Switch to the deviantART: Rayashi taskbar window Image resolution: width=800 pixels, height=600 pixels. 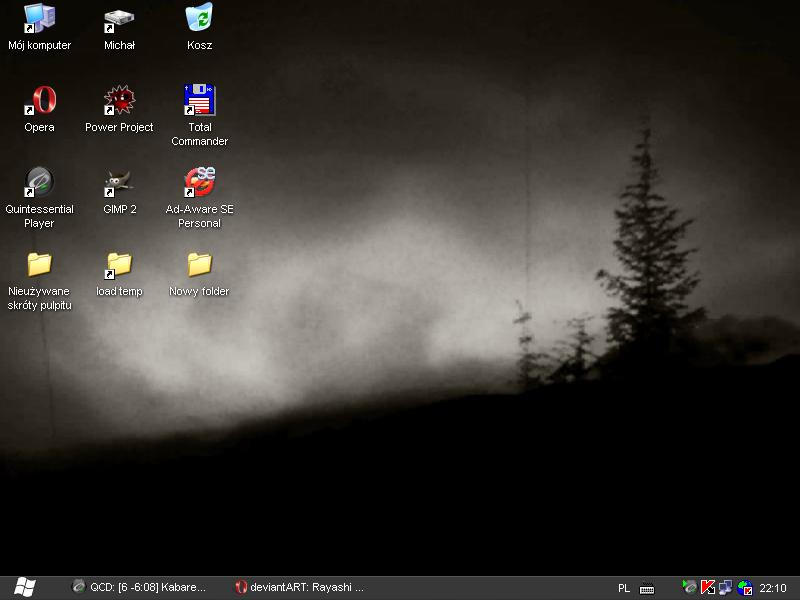tap(299, 587)
